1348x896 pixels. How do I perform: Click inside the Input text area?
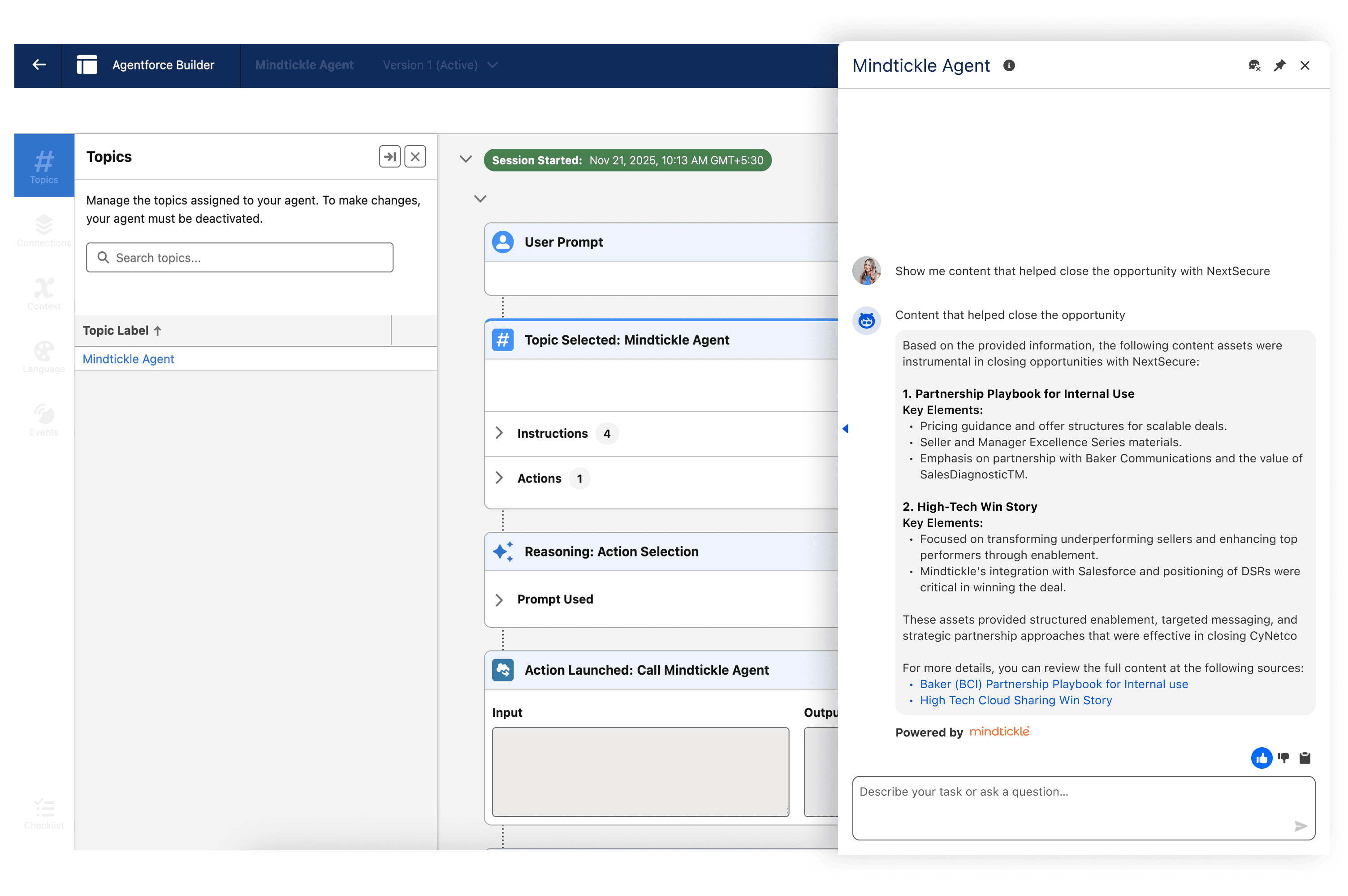pos(640,771)
